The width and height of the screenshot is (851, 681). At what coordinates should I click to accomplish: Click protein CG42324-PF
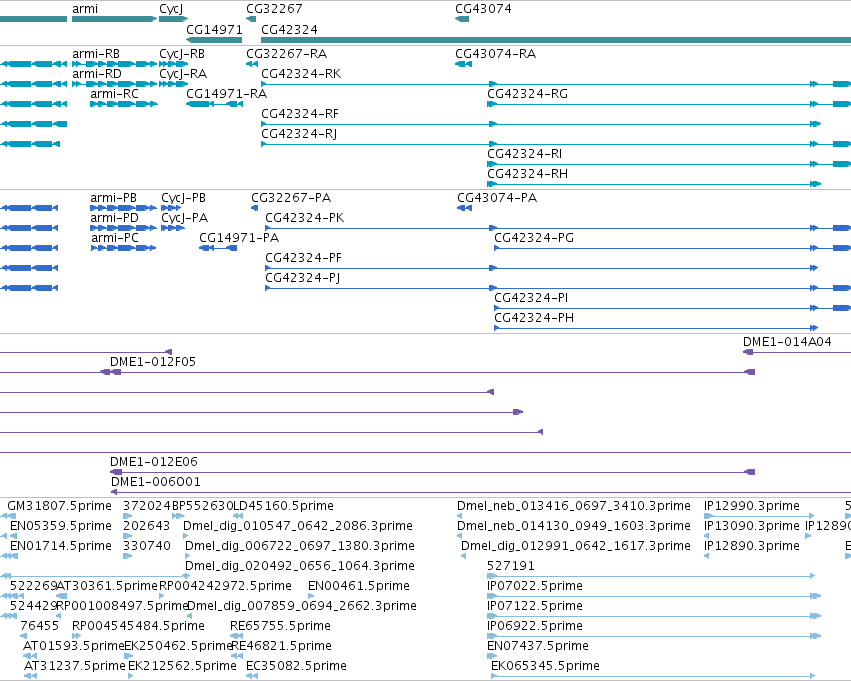point(303,258)
